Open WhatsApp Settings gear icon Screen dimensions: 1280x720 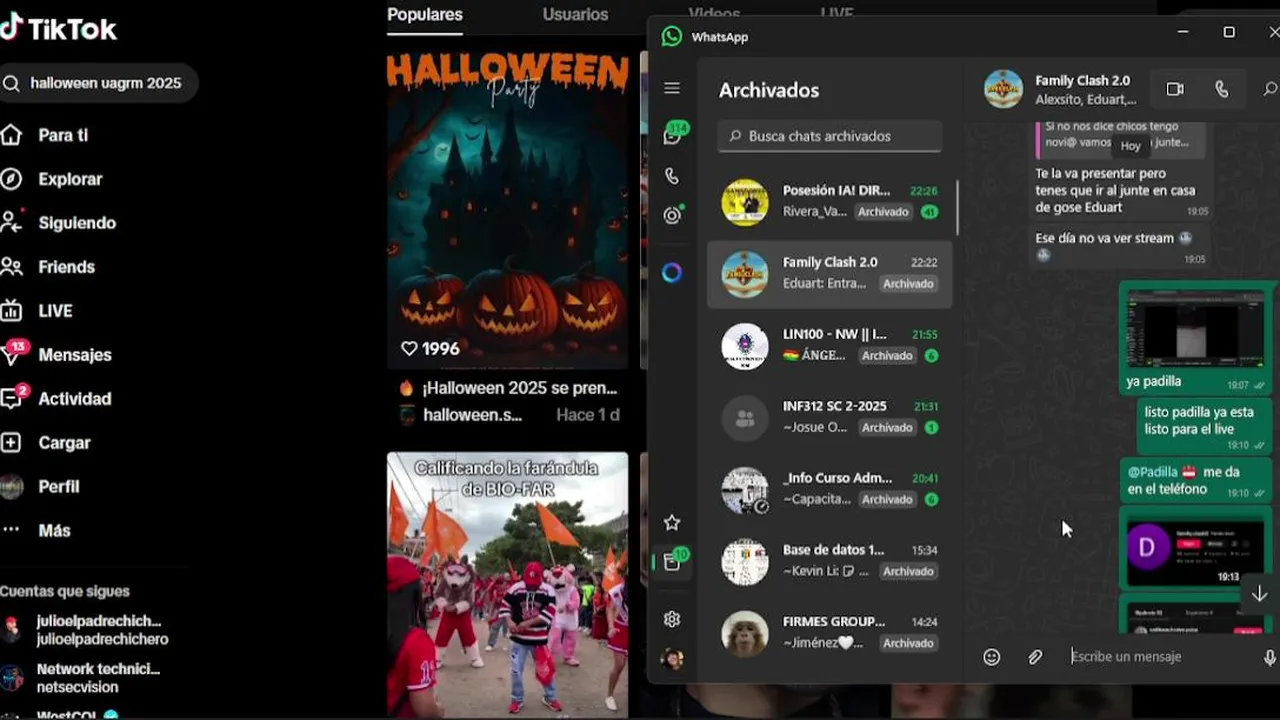[672, 619]
